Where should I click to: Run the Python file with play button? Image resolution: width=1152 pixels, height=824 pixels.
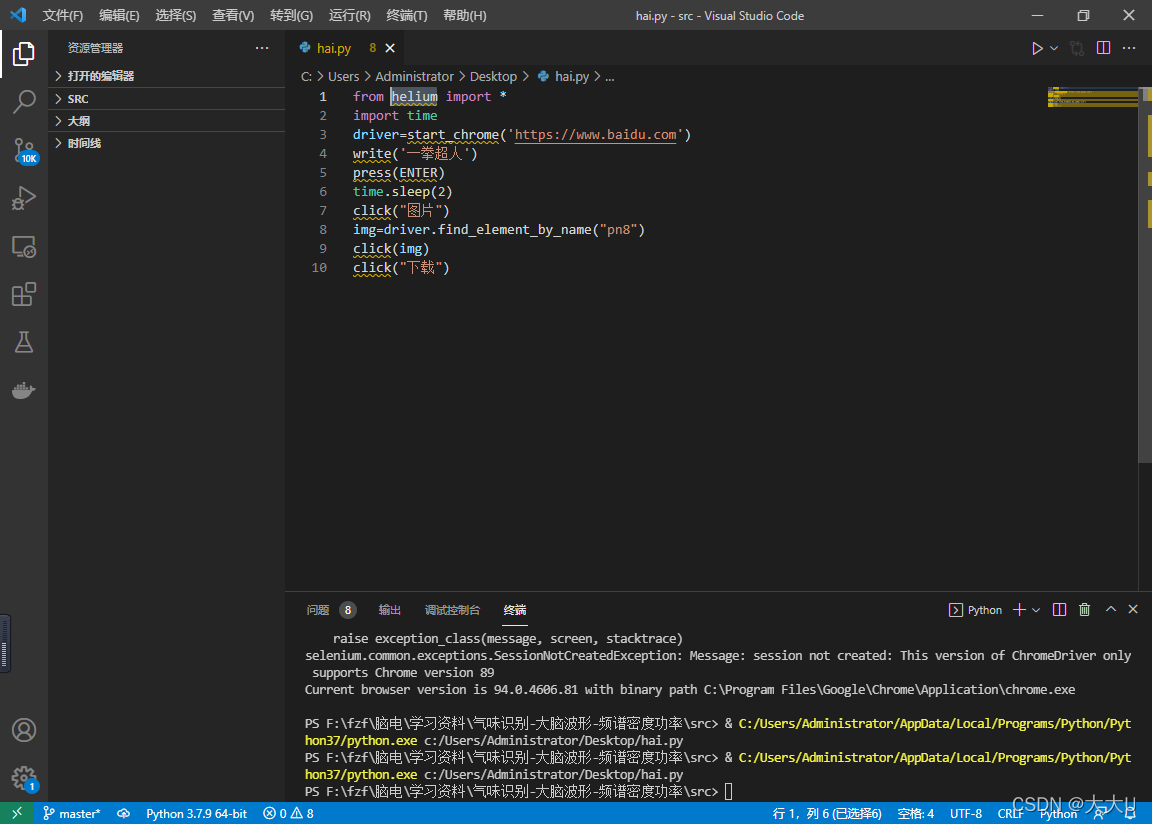point(1037,48)
